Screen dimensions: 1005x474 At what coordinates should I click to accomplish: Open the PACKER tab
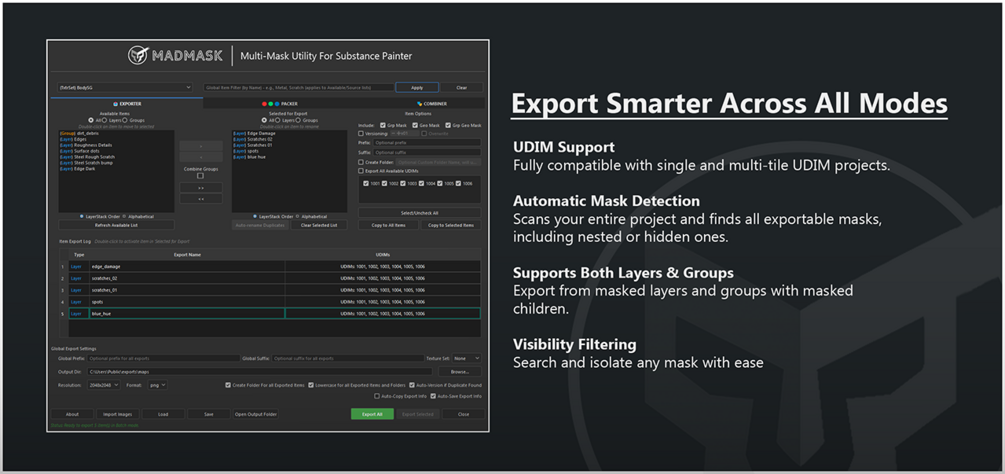(x=280, y=103)
